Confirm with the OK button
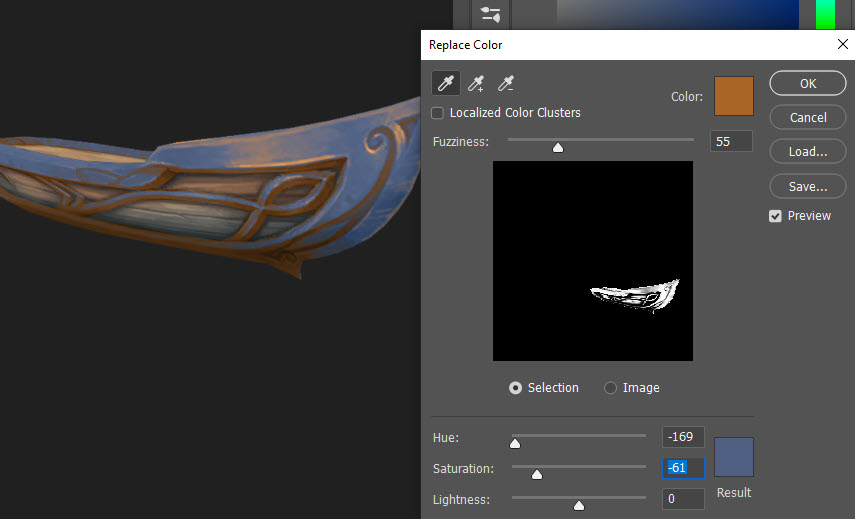Screen dimensions: 855x519 pos(808,83)
